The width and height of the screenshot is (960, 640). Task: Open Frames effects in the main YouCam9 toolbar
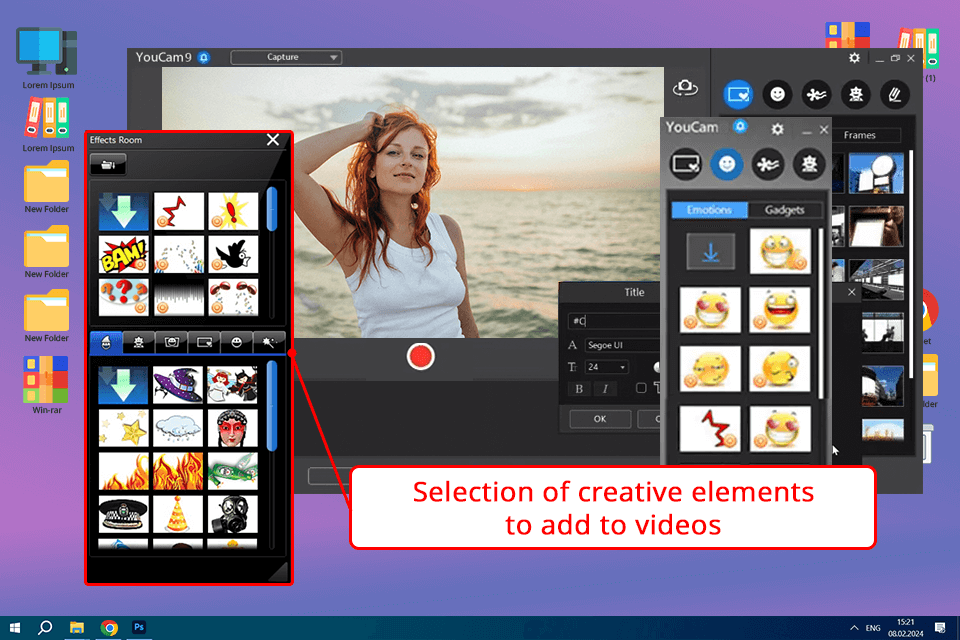pyautogui.click(x=738, y=94)
